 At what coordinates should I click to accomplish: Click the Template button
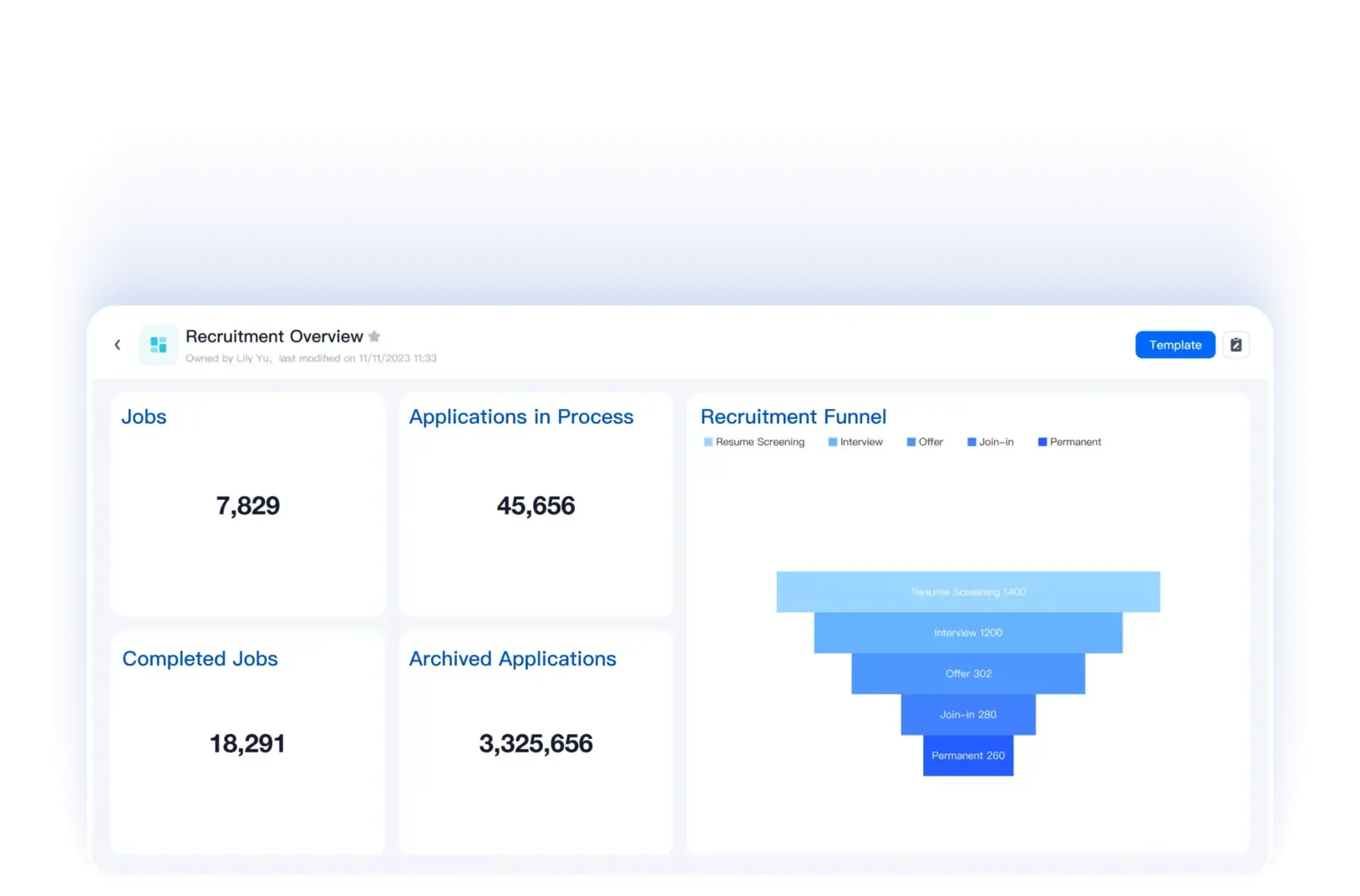[x=1175, y=344]
